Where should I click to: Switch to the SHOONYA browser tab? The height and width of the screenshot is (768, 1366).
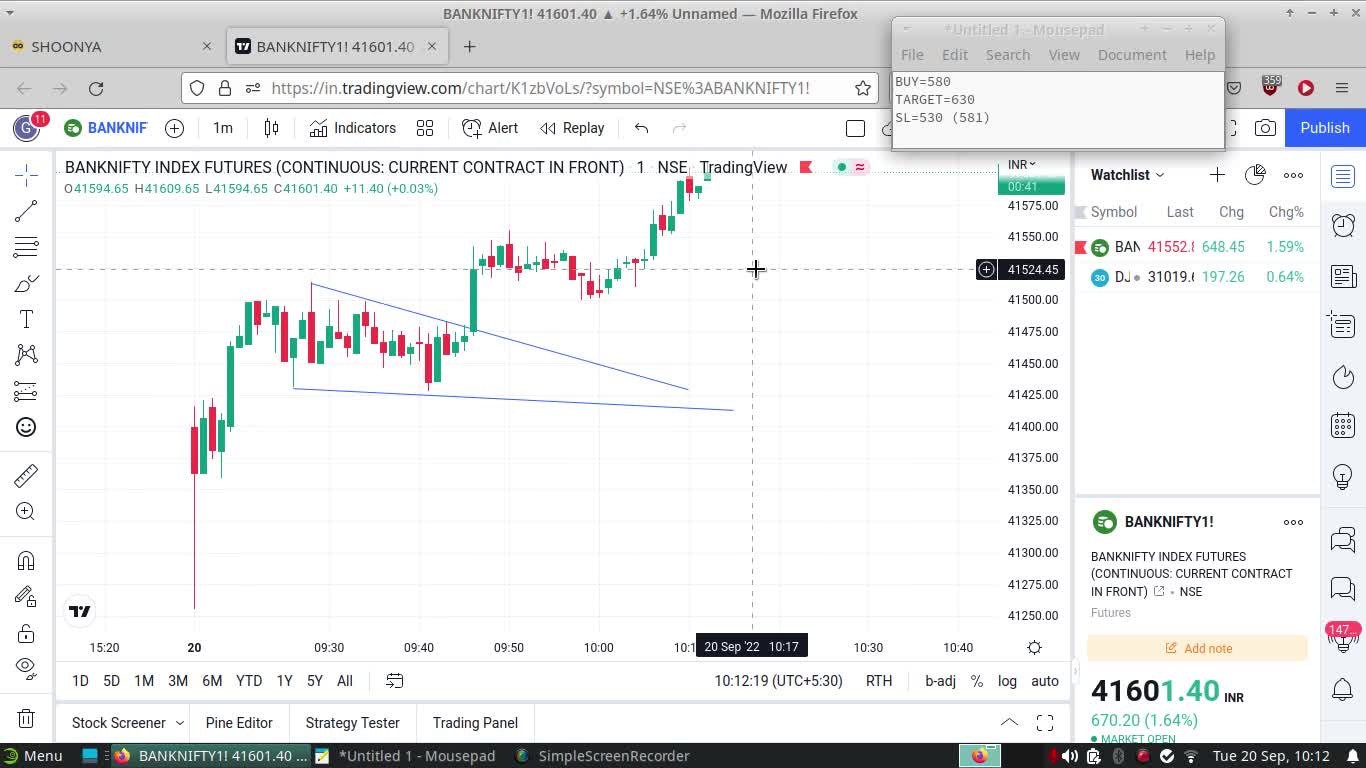(110, 47)
